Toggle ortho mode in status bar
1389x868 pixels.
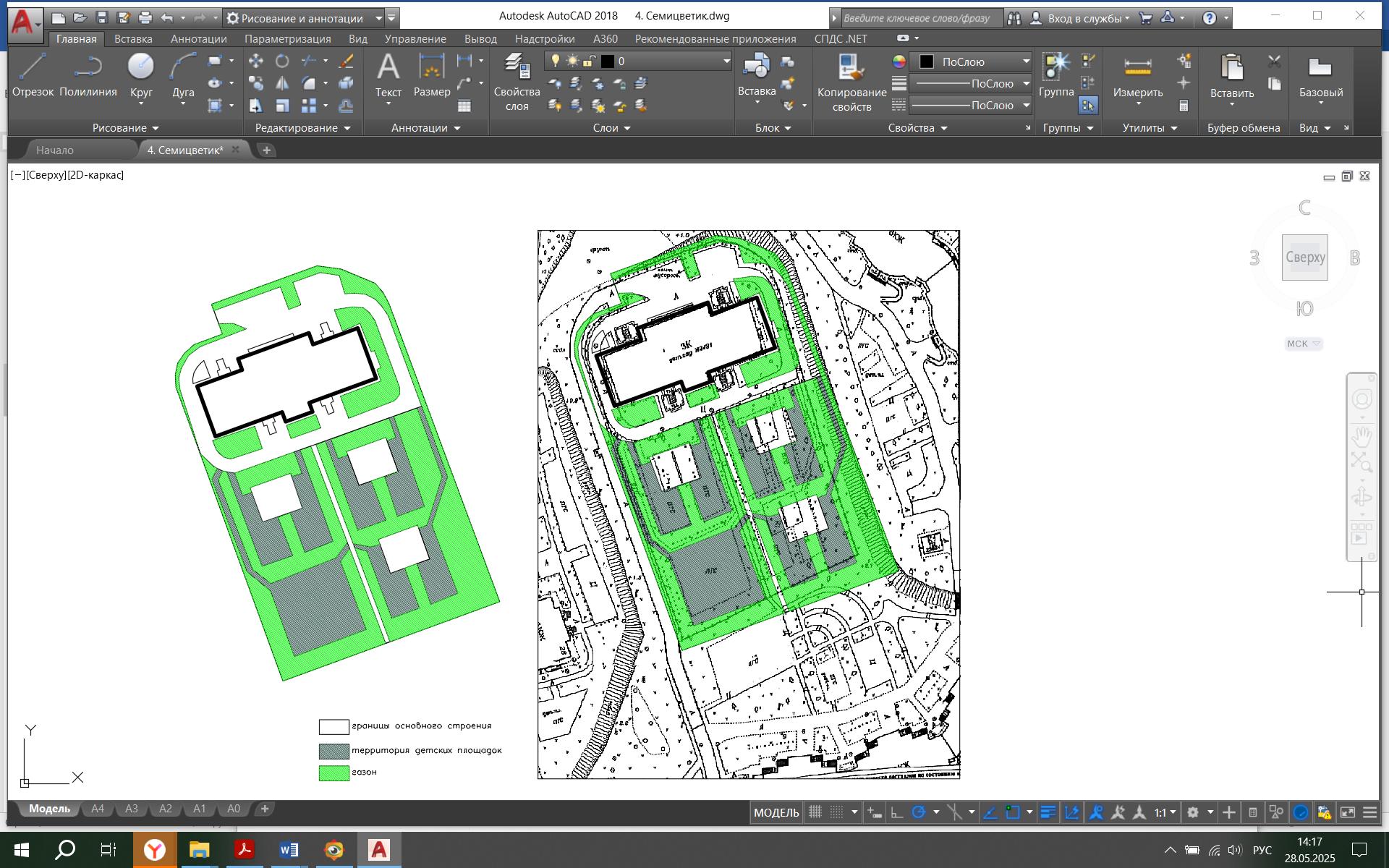click(897, 812)
